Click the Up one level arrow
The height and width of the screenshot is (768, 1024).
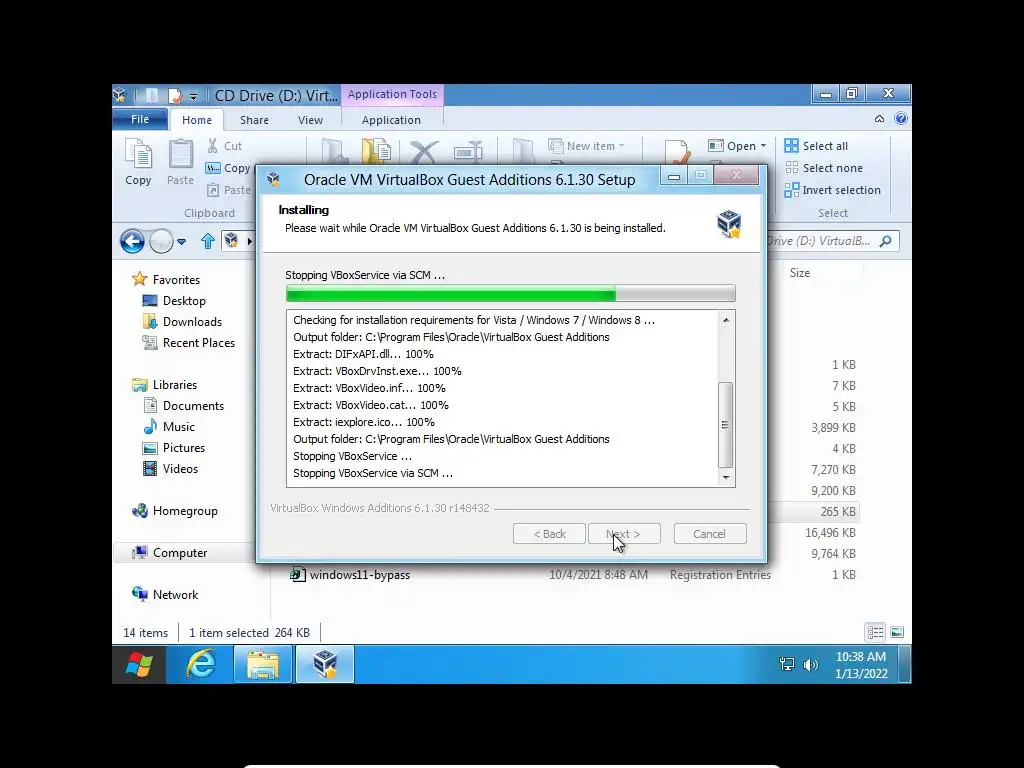[208, 242]
